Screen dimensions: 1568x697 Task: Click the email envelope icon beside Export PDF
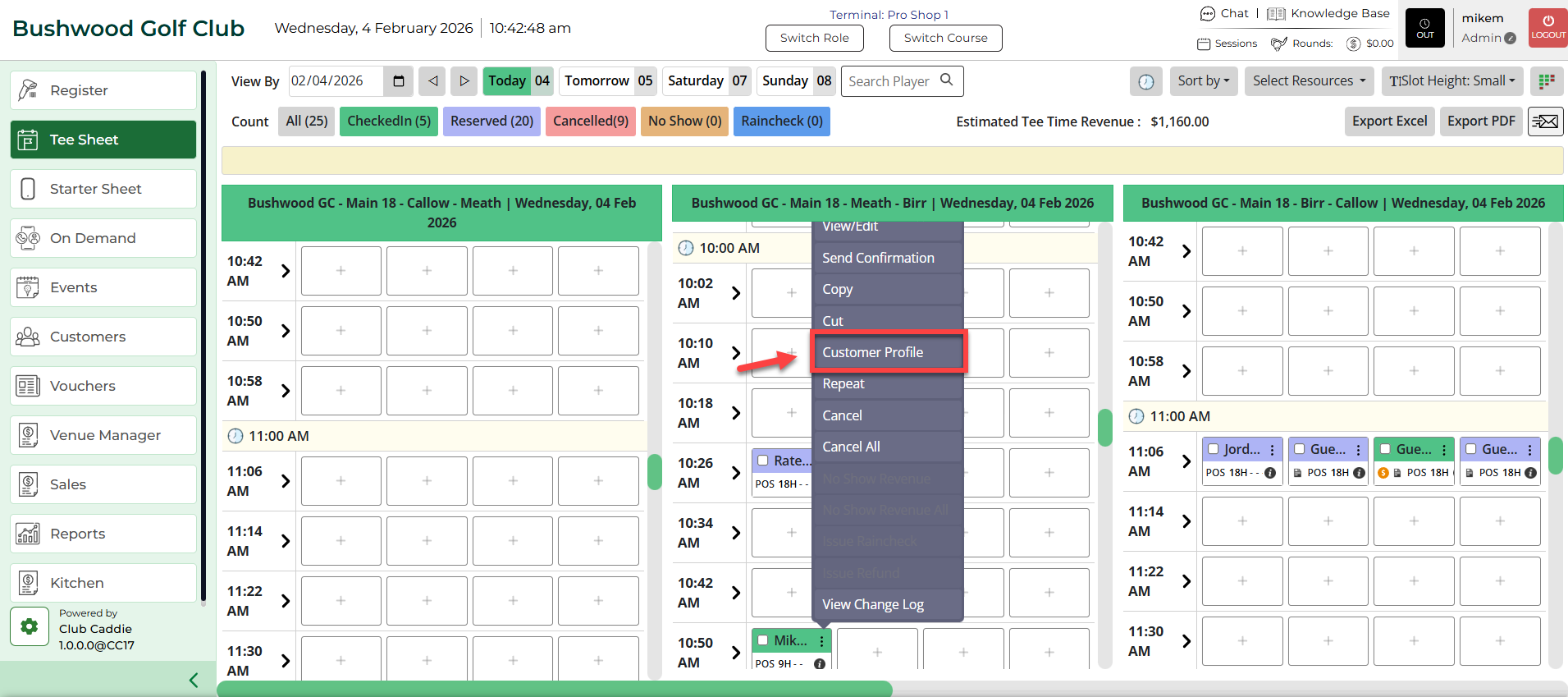tap(1545, 122)
